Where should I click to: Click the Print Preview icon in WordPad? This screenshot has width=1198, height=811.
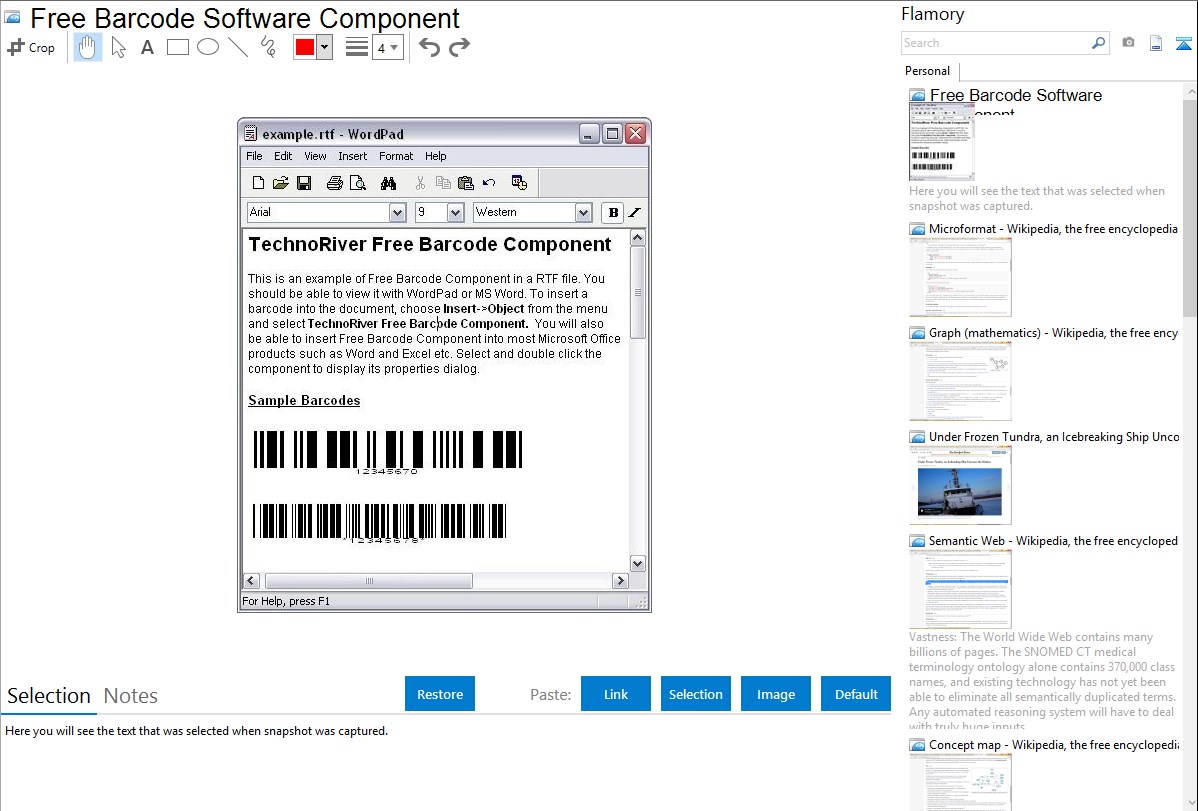358,183
